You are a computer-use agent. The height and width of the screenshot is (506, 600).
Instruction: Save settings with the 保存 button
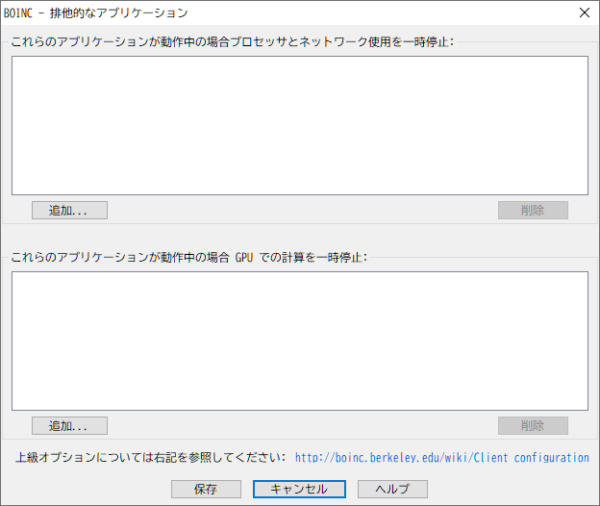205,489
